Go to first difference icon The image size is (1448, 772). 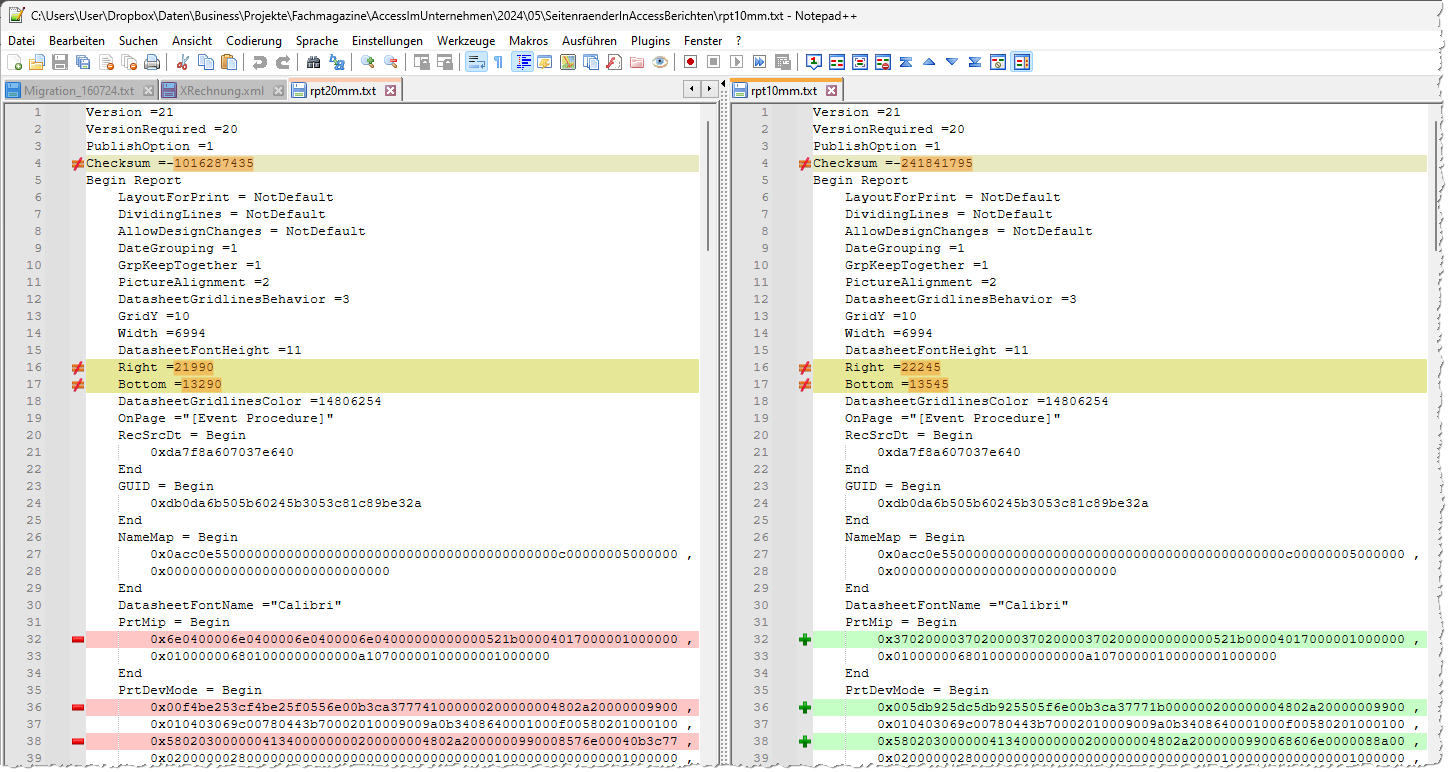point(905,62)
